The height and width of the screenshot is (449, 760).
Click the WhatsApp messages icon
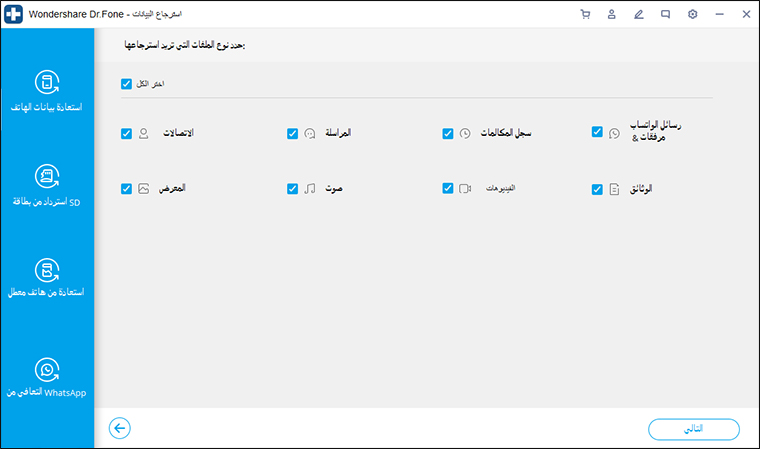614,133
